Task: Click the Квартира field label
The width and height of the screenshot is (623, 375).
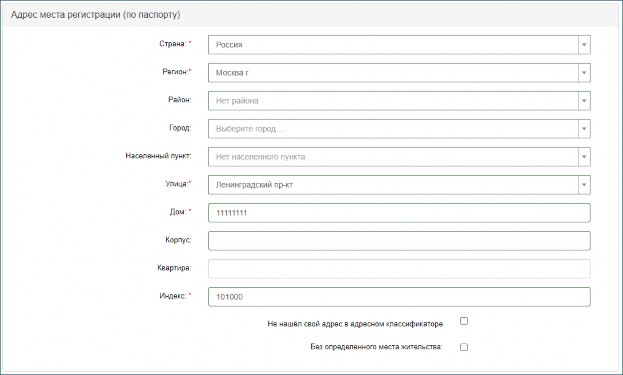Action: coord(174,268)
